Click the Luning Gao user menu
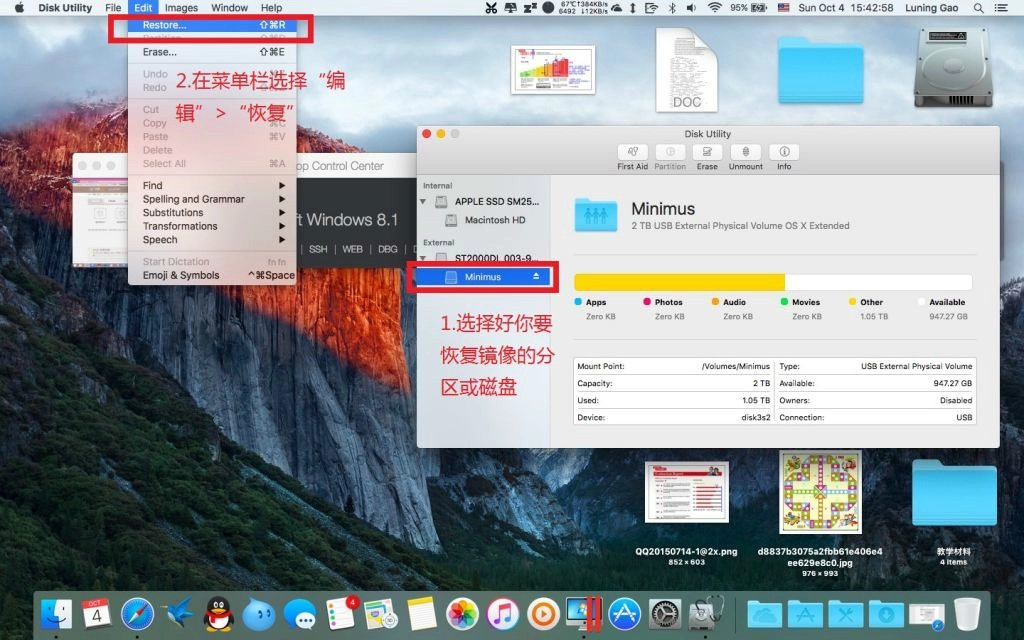This screenshot has height=640, width=1024. [x=931, y=8]
